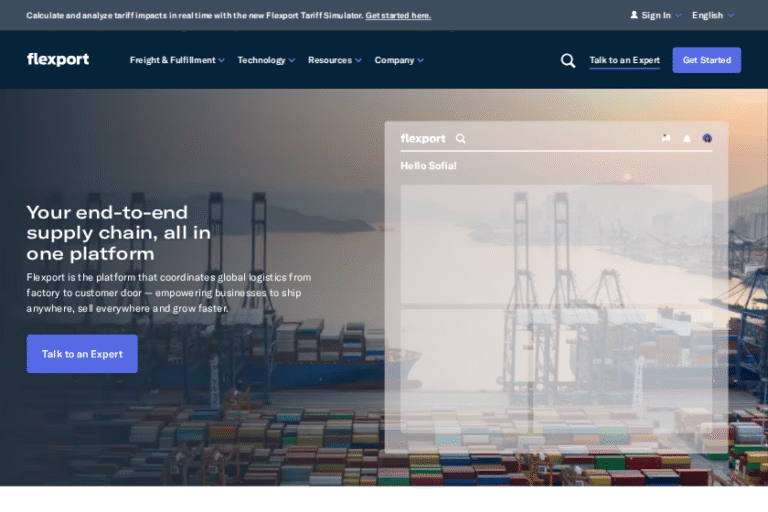Viewport: 768px width, 512px height.
Task: Open the English language selector
Action: click(713, 15)
